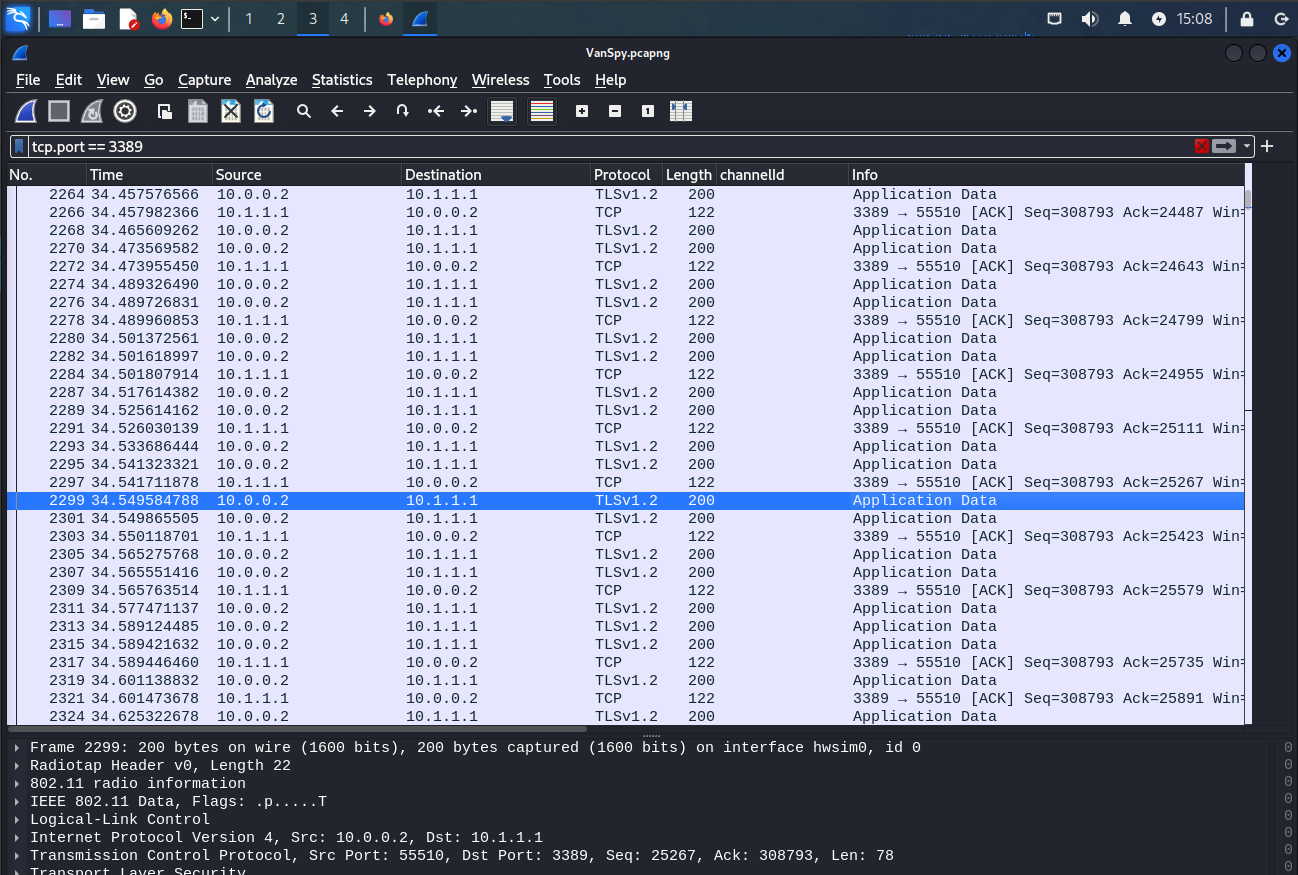Open capture options via the gear icon
Screen dimensions: 1298x875
125,111
